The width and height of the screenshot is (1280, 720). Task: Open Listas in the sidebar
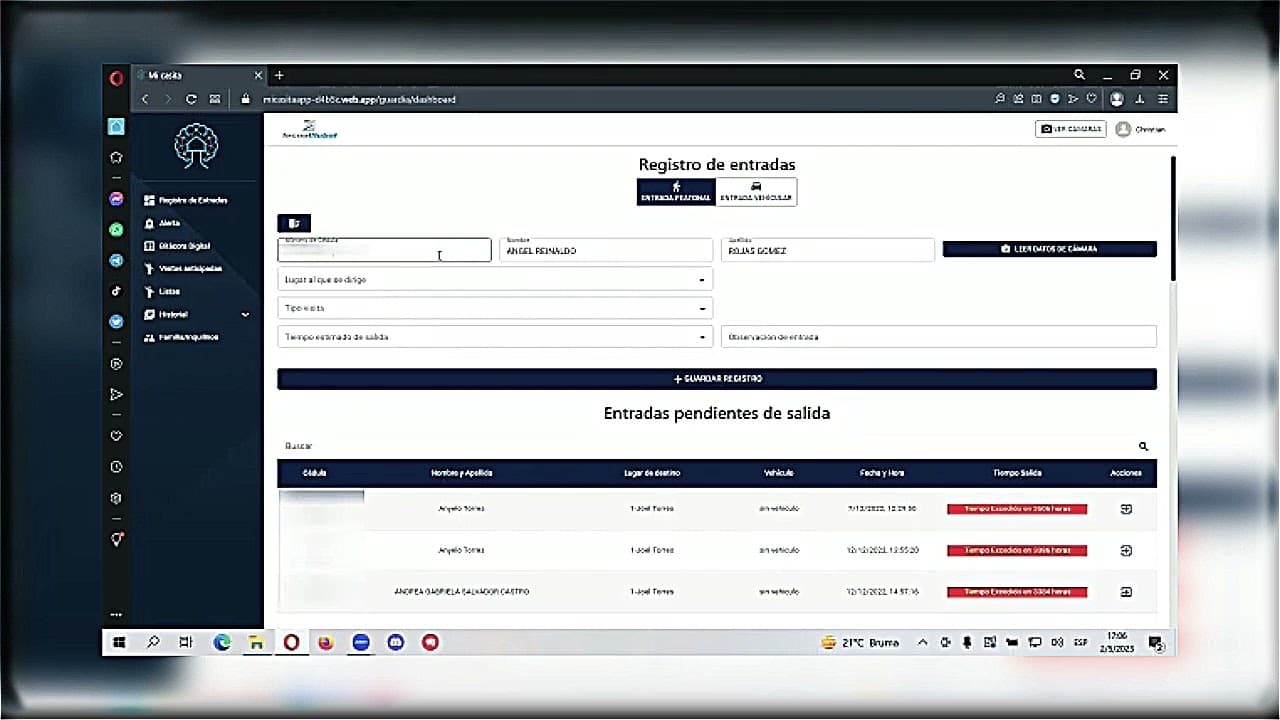tap(163, 291)
